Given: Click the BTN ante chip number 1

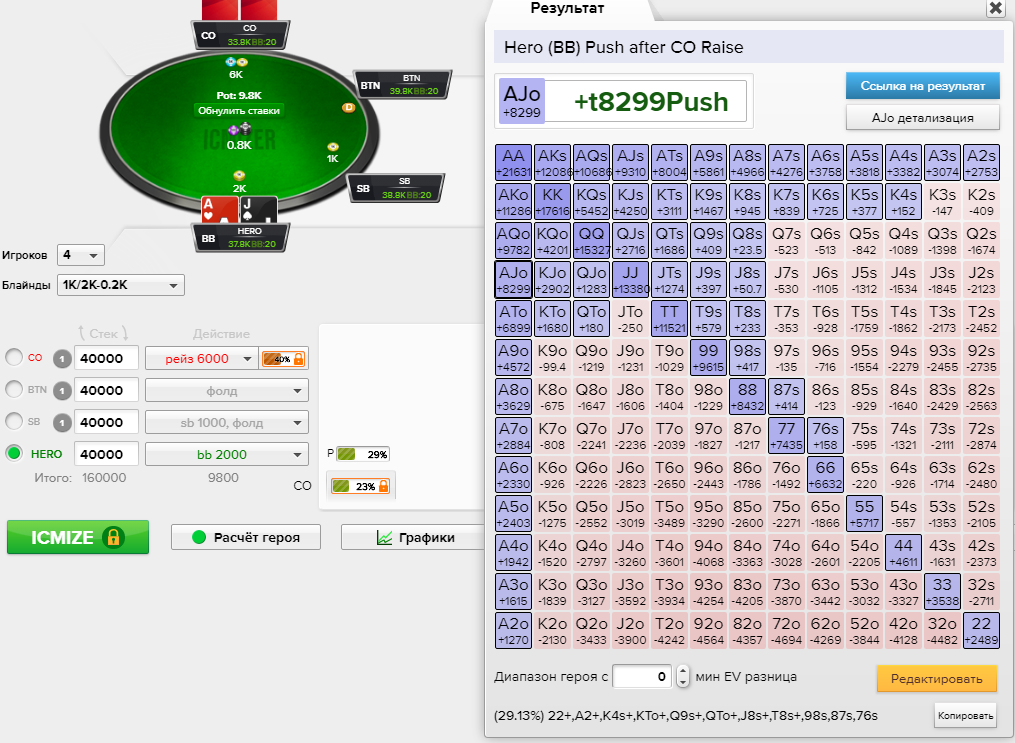Looking at the screenshot, I should pos(61,391).
